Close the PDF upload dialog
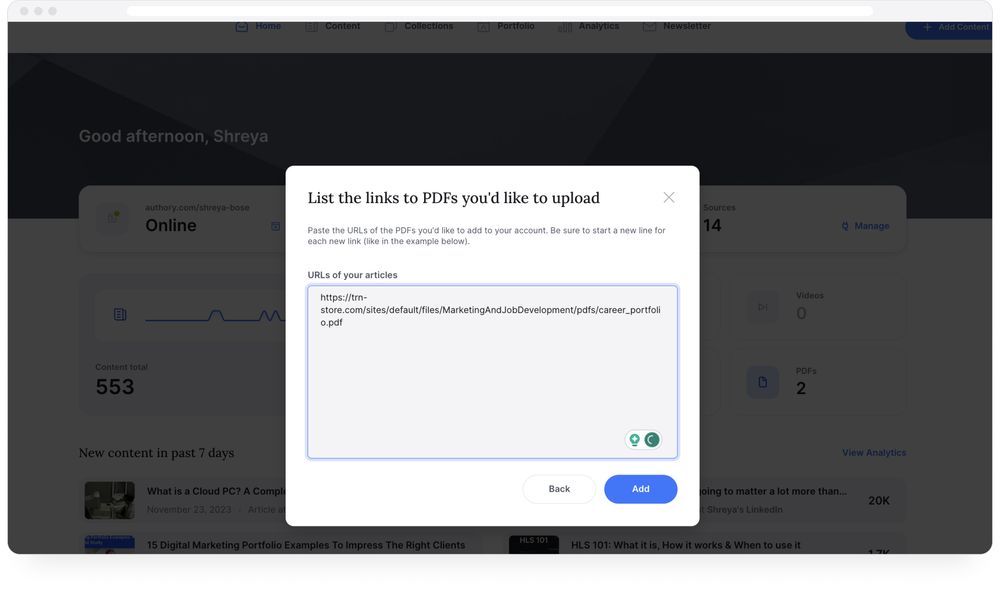Screen dimensions: 1000x590 coord(669,198)
